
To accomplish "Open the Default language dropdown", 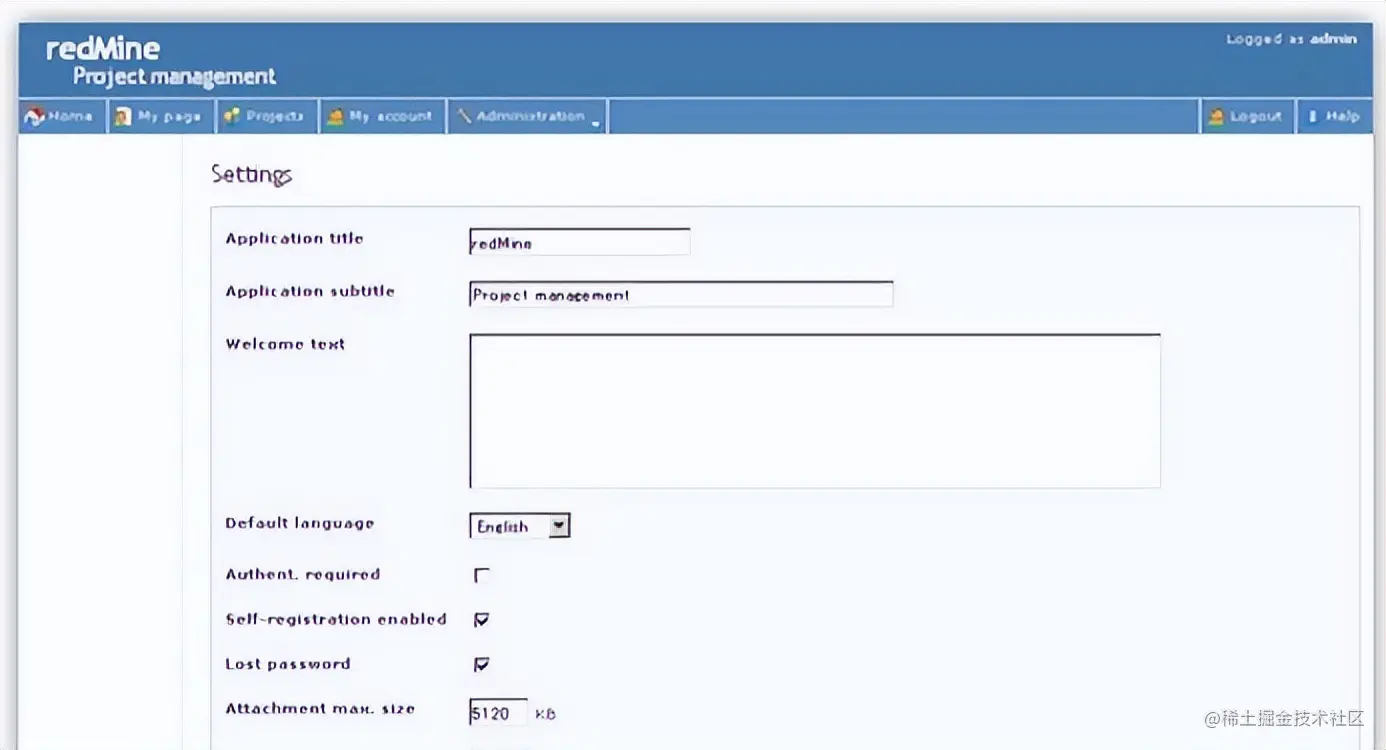I will pos(520,526).
